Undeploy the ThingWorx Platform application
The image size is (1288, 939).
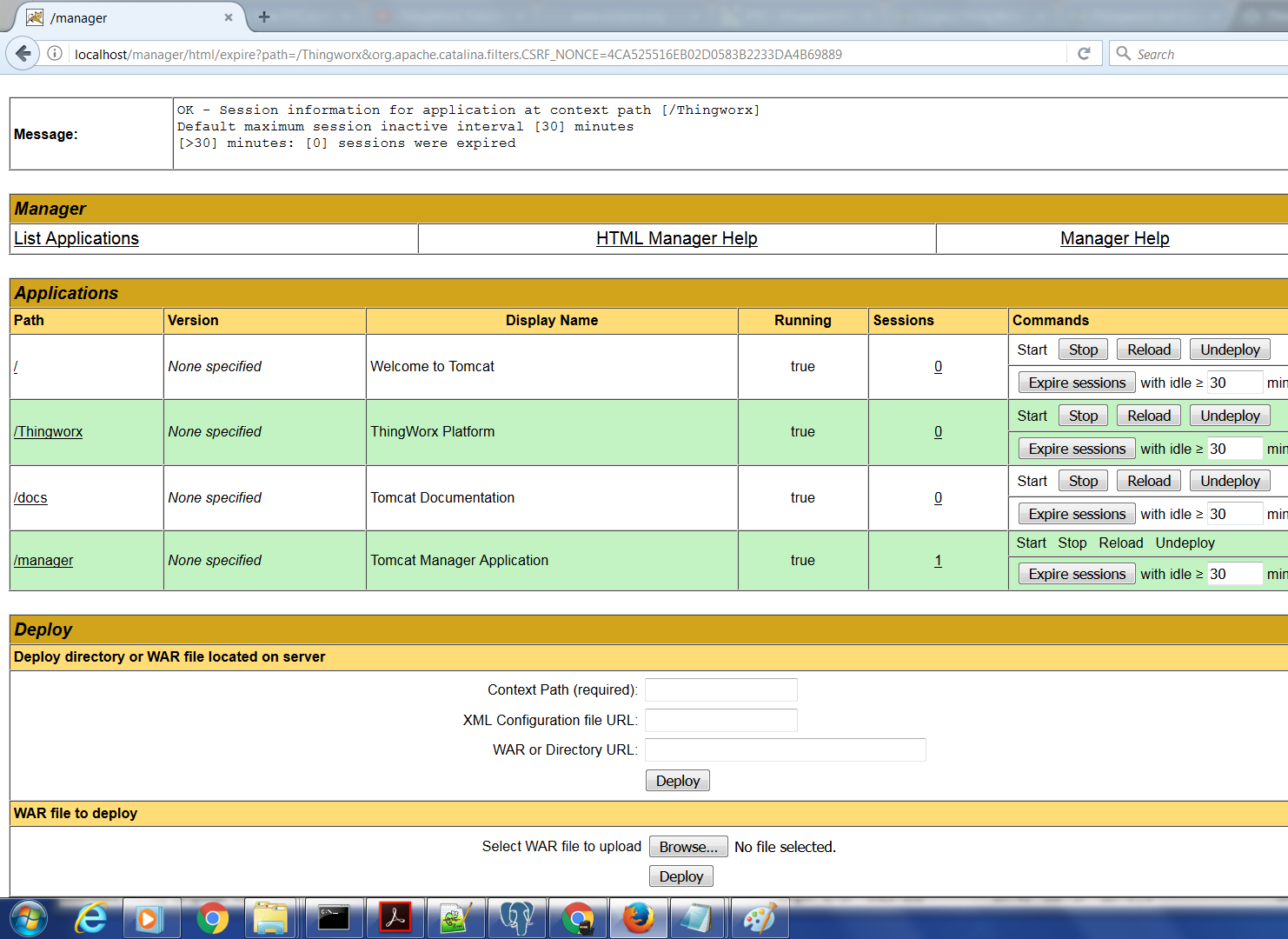click(1230, 416)
